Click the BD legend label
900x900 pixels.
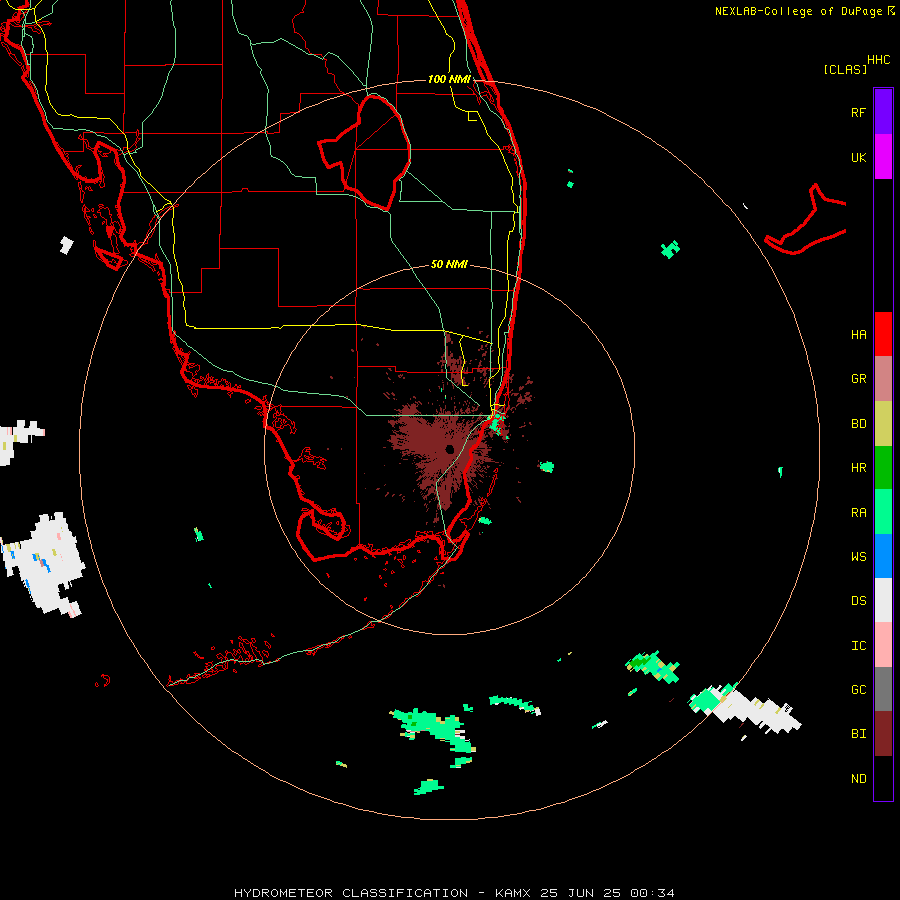point(858,424)
